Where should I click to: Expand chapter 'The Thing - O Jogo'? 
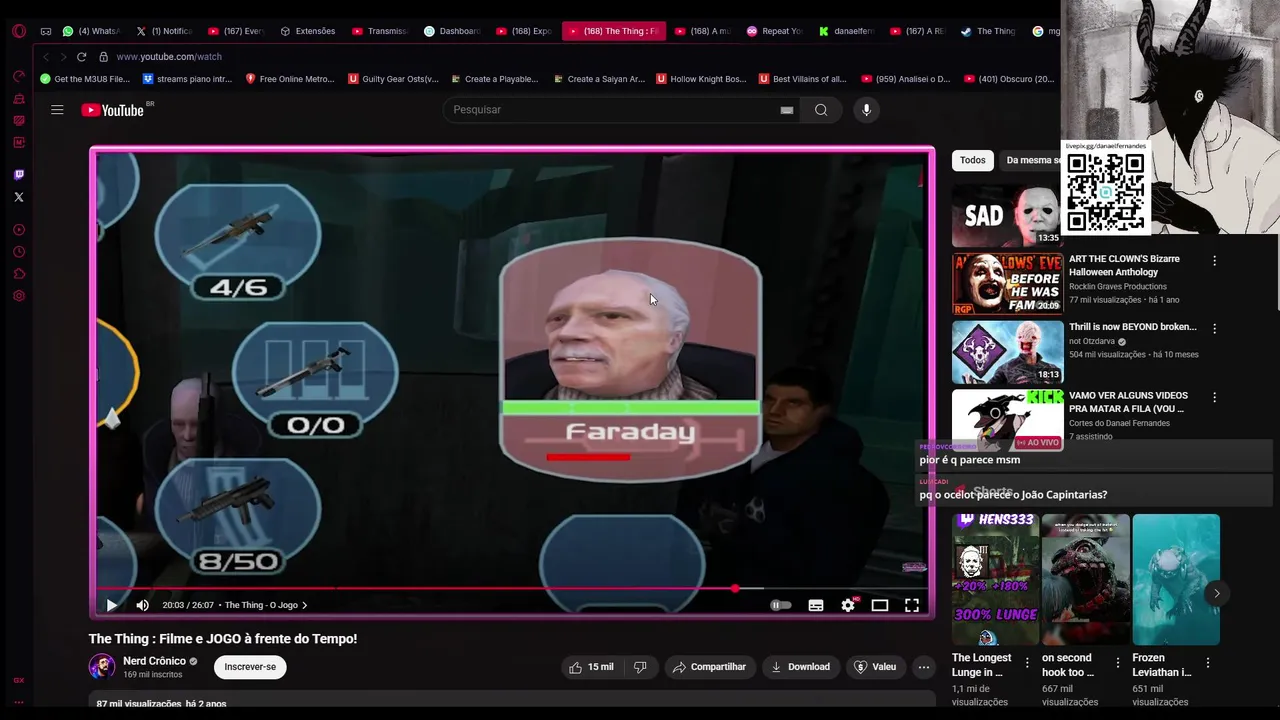(x=265, y=605)
